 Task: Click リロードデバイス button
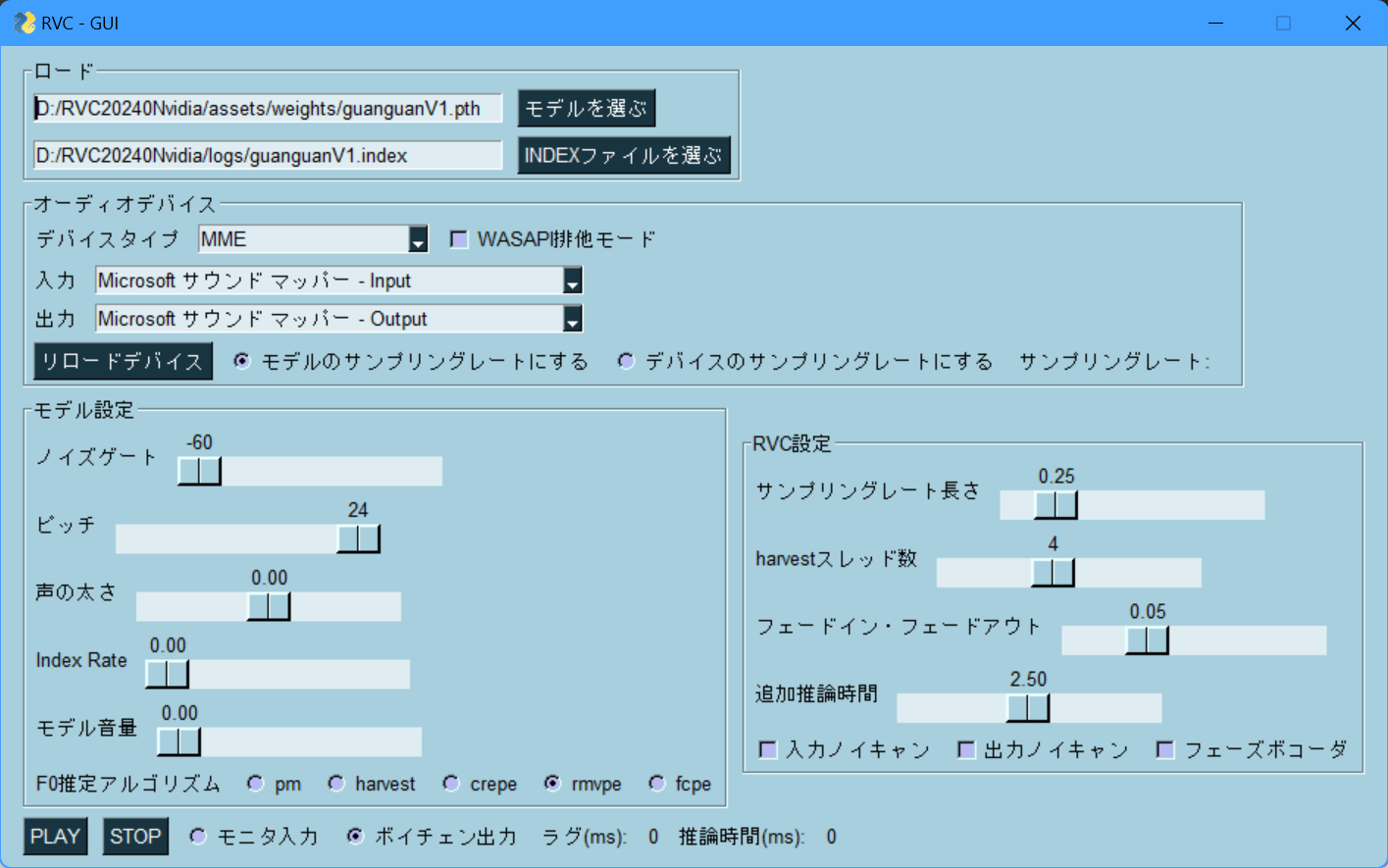(x=124, y=361)
